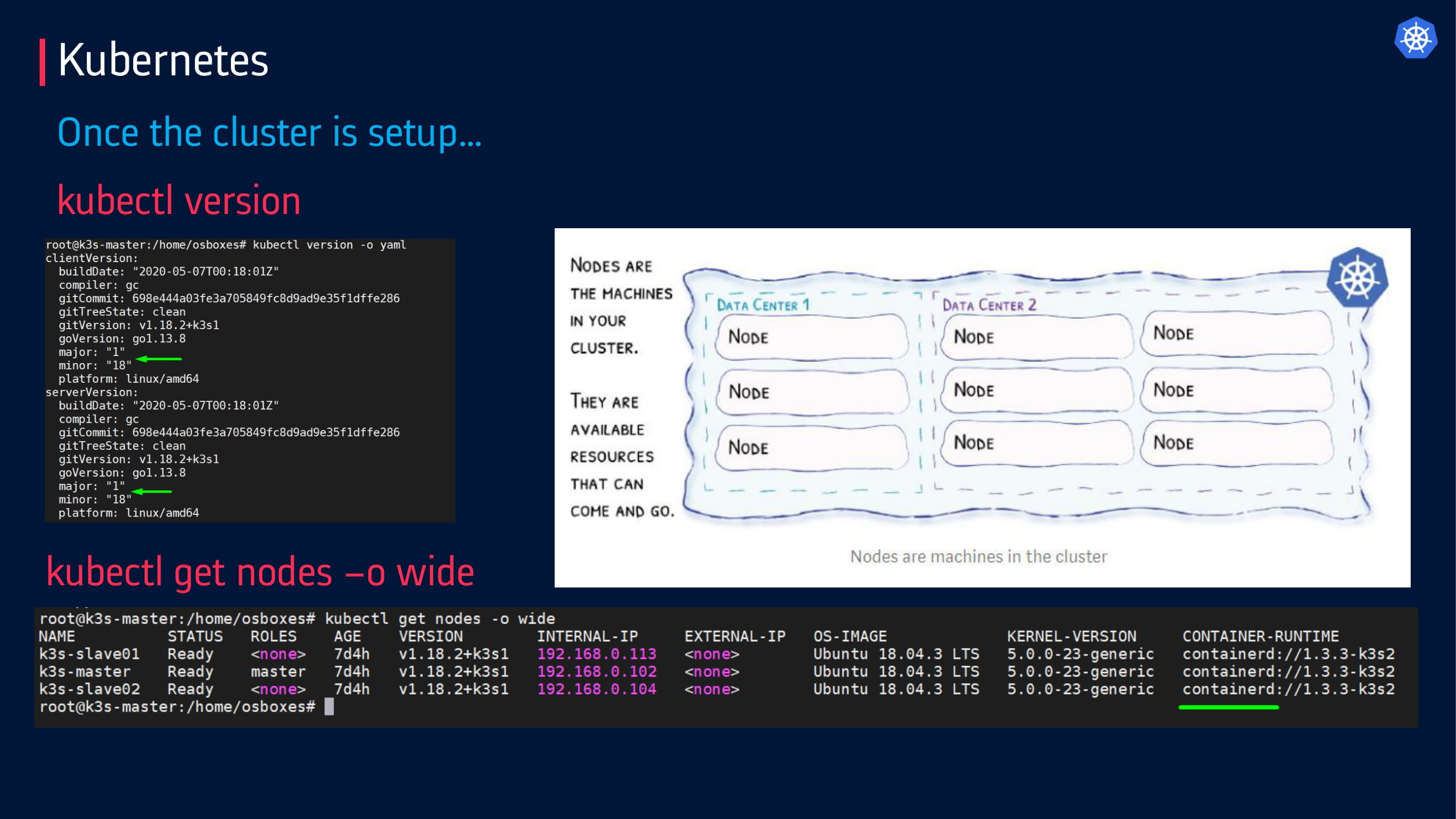
Task: Click the STATUS column header
Action: (195, 637)
